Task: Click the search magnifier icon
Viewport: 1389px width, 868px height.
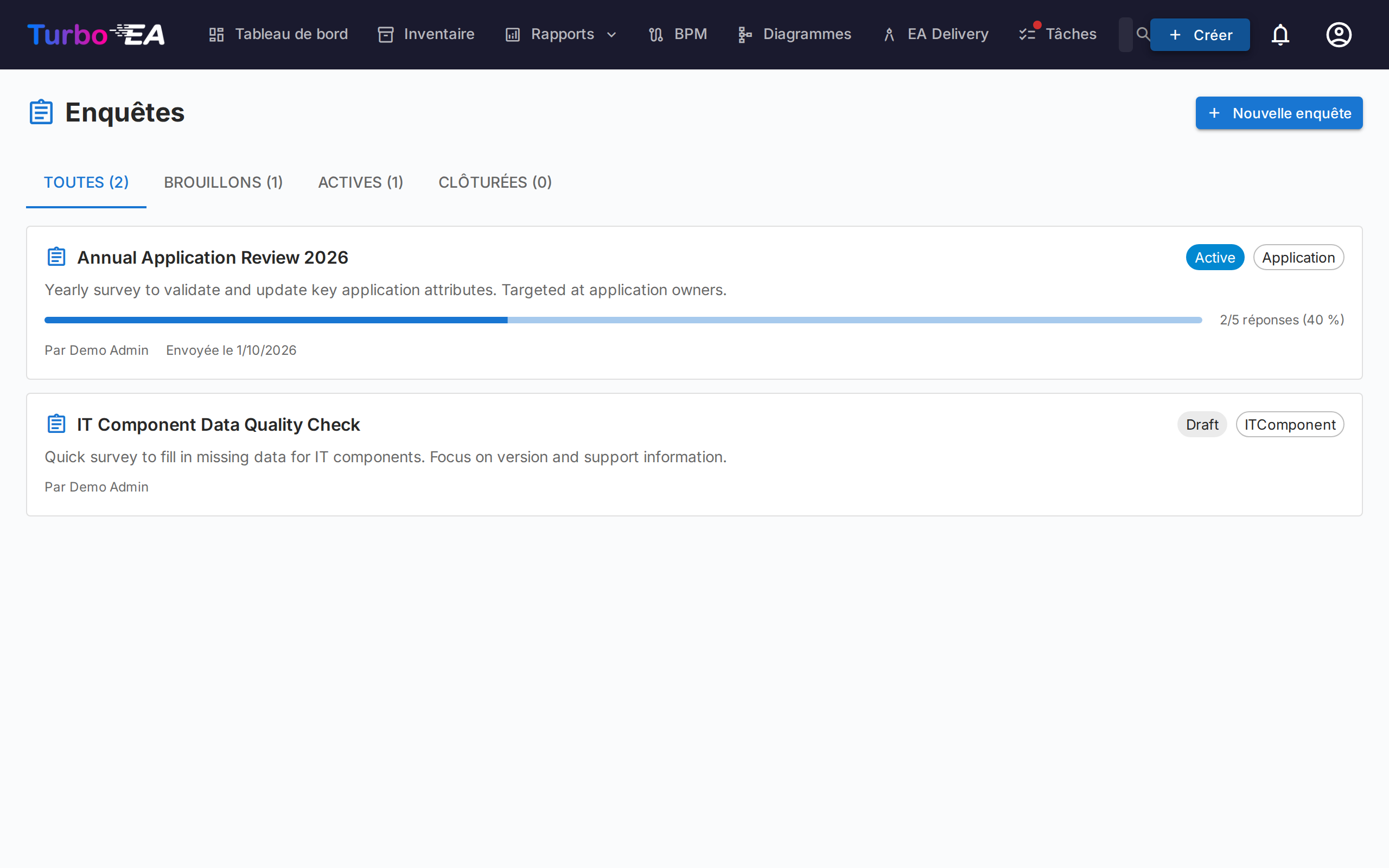Action: tap(1142, 34)
